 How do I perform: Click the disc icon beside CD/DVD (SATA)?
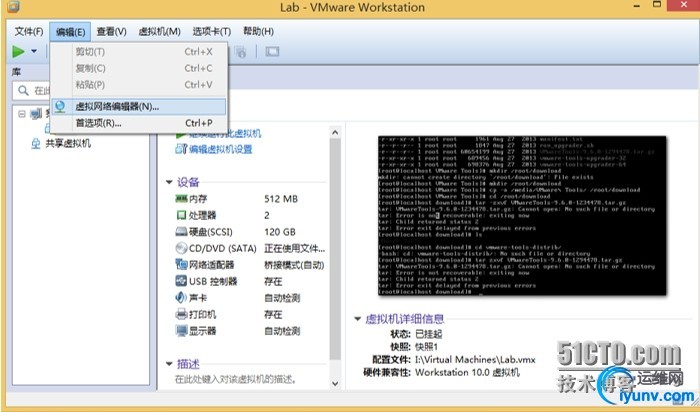coord(181,248)
